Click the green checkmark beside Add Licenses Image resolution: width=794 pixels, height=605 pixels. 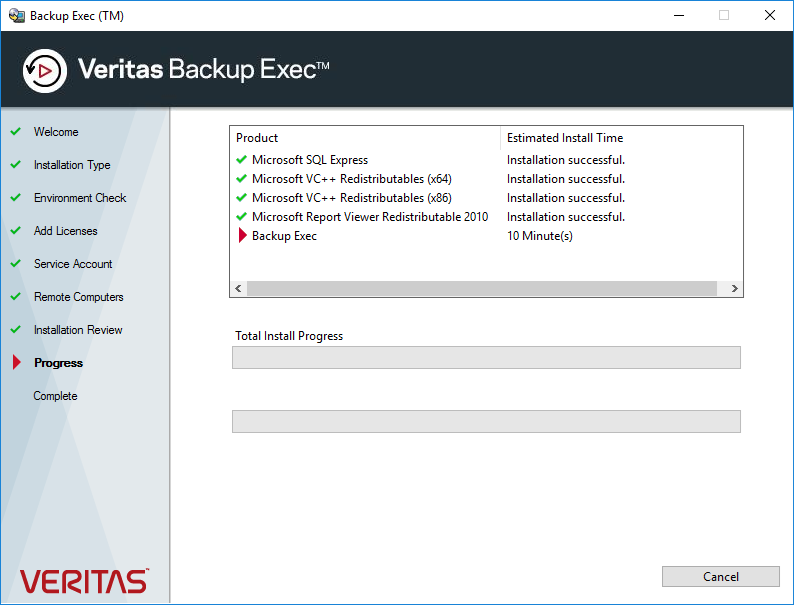click(x=16, y=230)
